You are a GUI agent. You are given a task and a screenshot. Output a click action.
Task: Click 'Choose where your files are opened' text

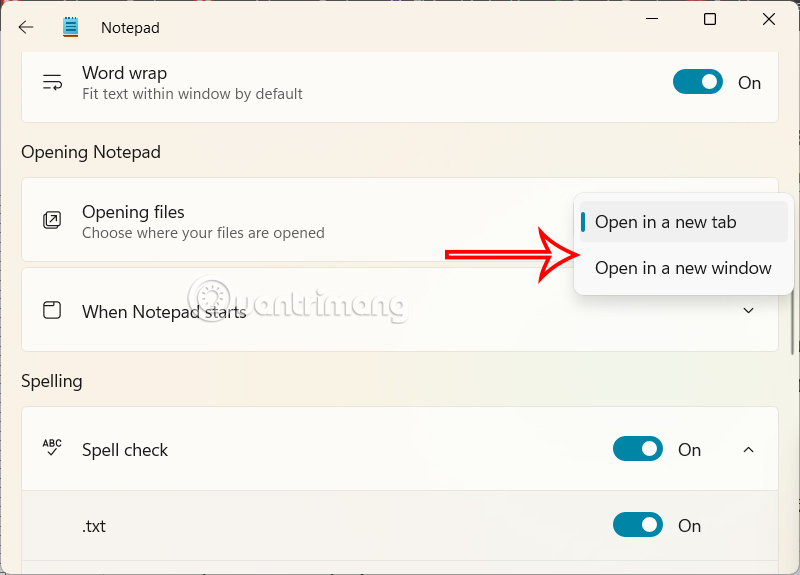click(x=203, y=233)
